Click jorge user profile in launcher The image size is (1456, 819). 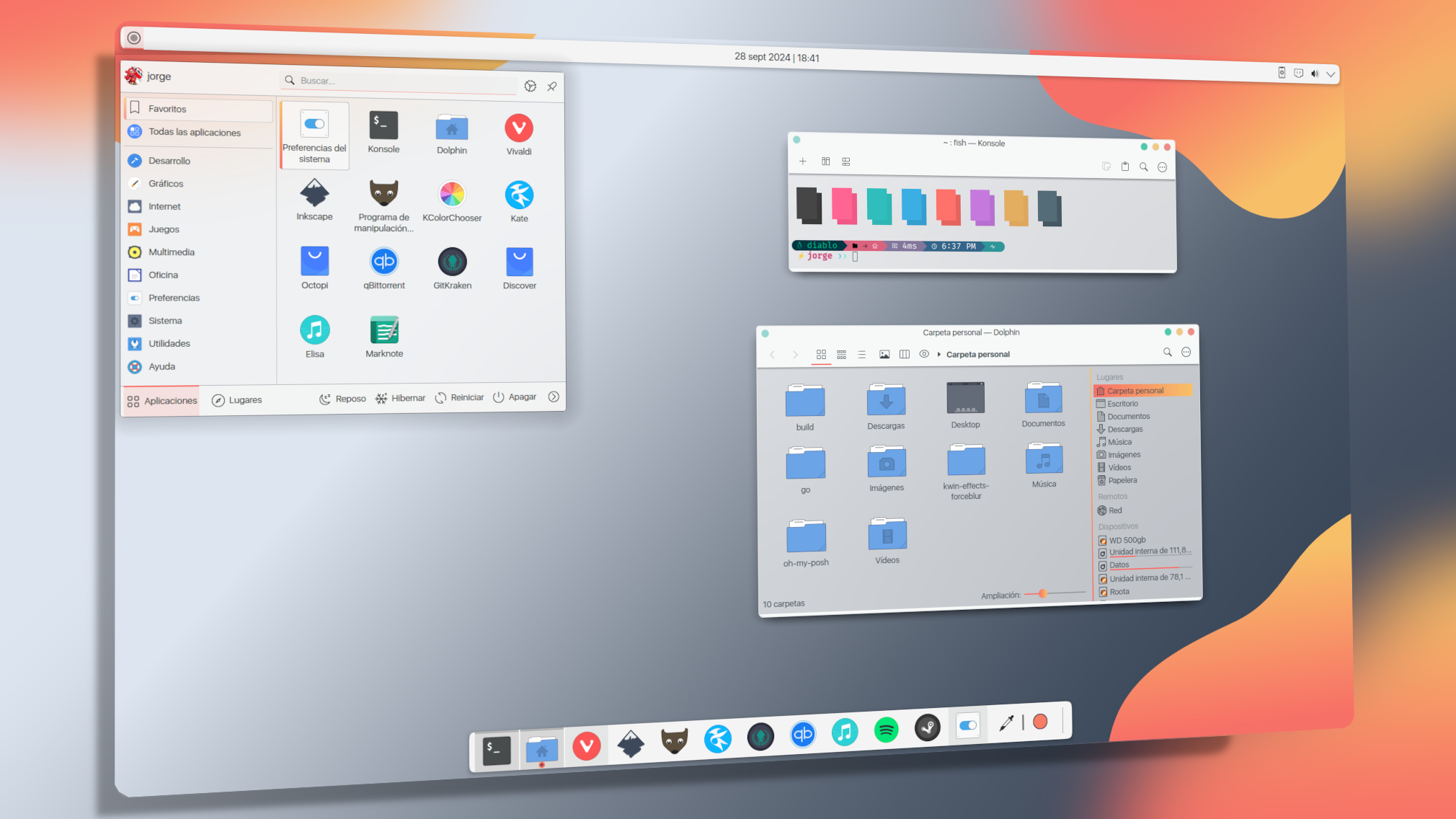(x=148, y=76)
